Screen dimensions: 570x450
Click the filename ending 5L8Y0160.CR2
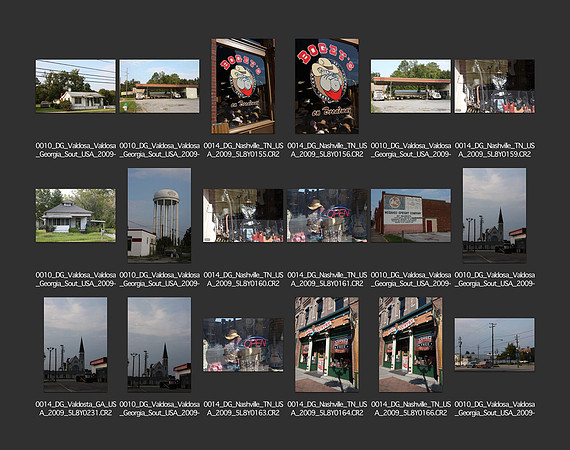[243, 279]
